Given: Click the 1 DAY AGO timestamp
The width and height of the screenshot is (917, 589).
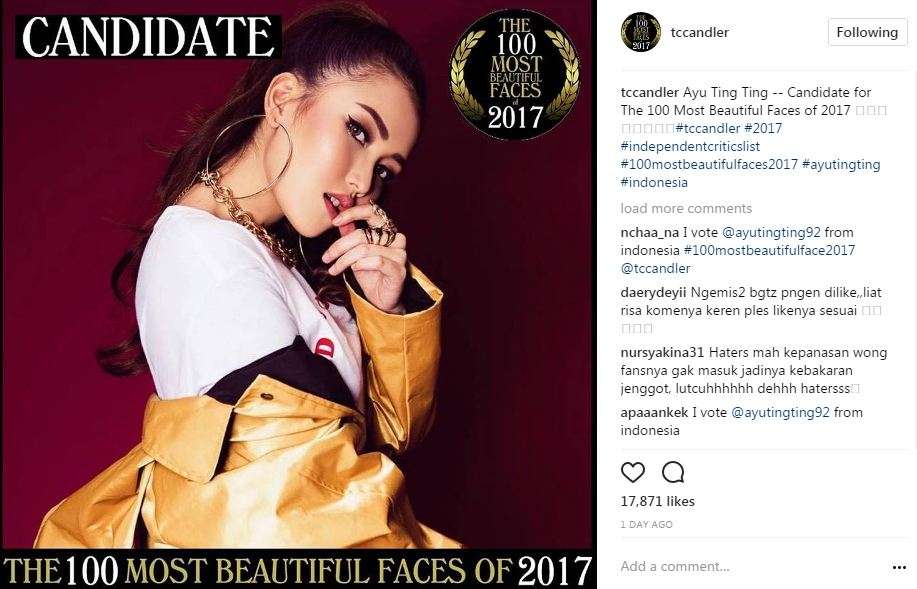Looking at the screenshot, I should [x=646, y=525].
